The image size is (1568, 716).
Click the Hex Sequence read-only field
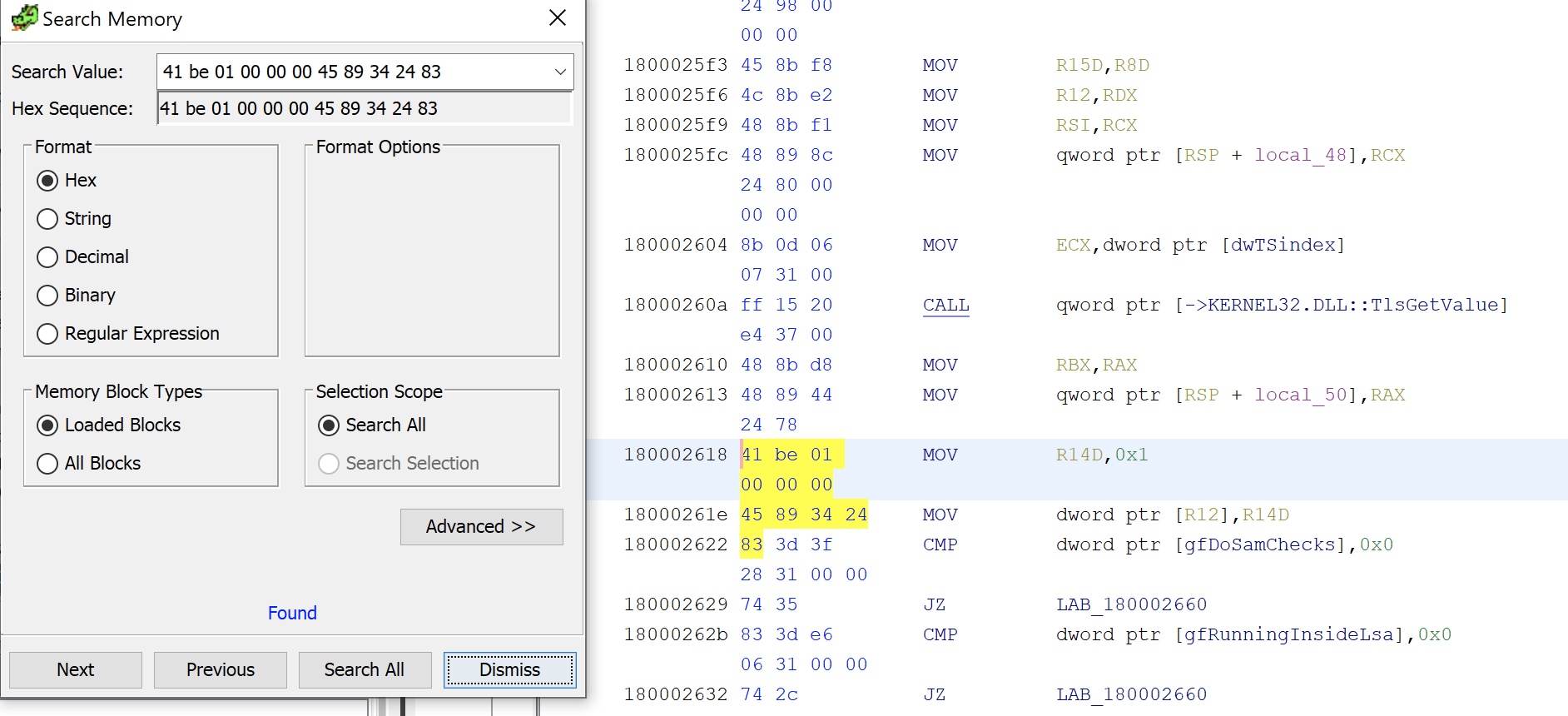(365, 108)
